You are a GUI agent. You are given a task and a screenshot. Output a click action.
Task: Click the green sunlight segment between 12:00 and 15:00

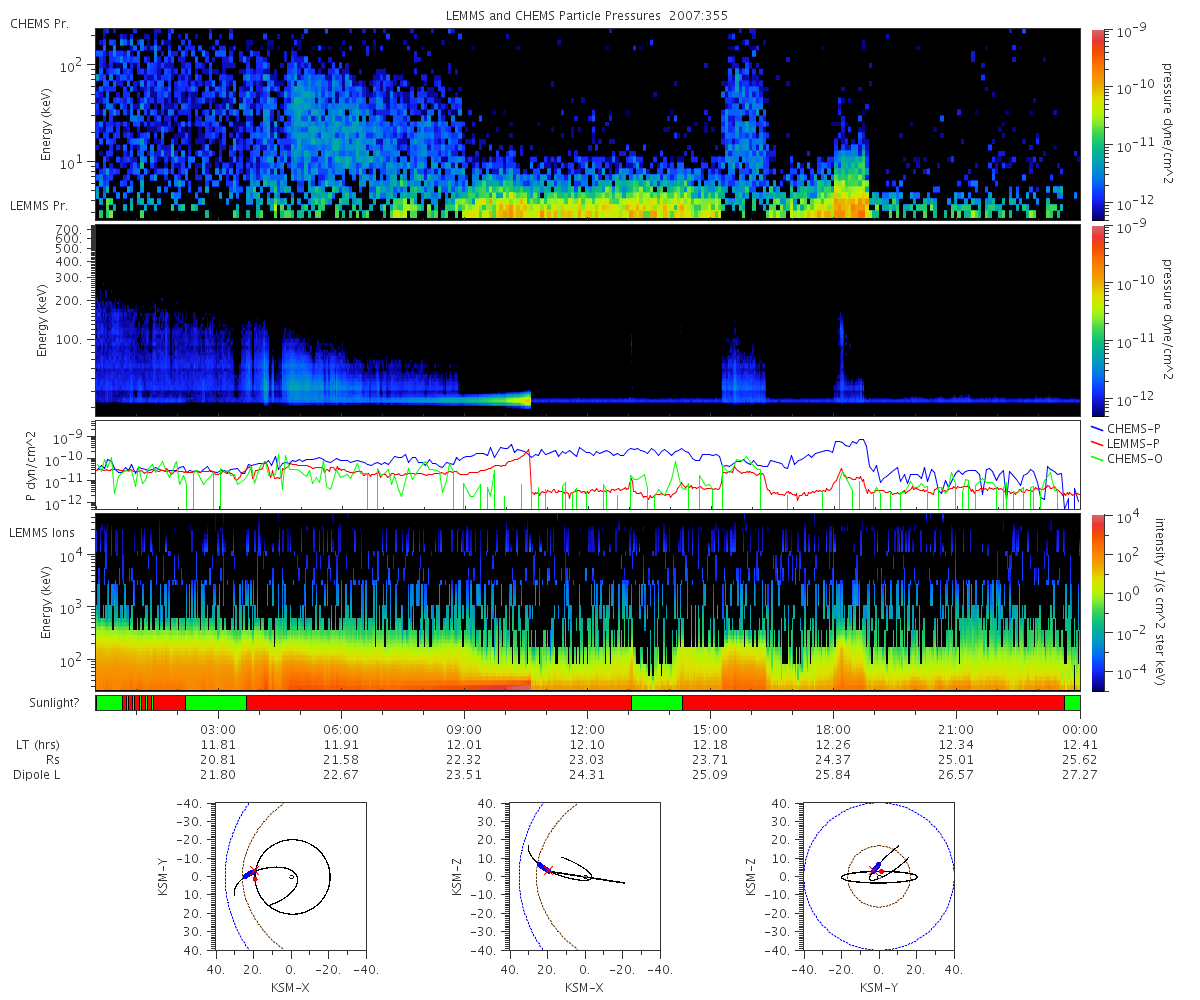657,703
